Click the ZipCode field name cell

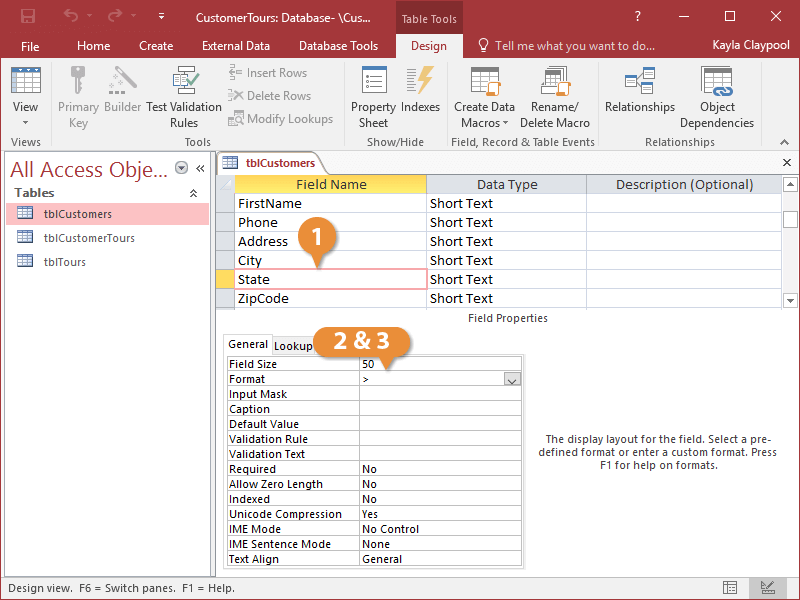coord(330,298)
